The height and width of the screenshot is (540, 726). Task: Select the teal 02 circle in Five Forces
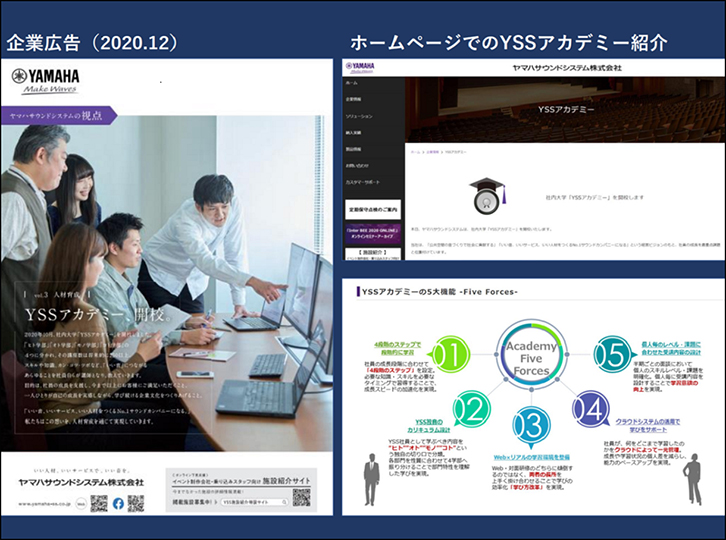(x=472, y=408)
